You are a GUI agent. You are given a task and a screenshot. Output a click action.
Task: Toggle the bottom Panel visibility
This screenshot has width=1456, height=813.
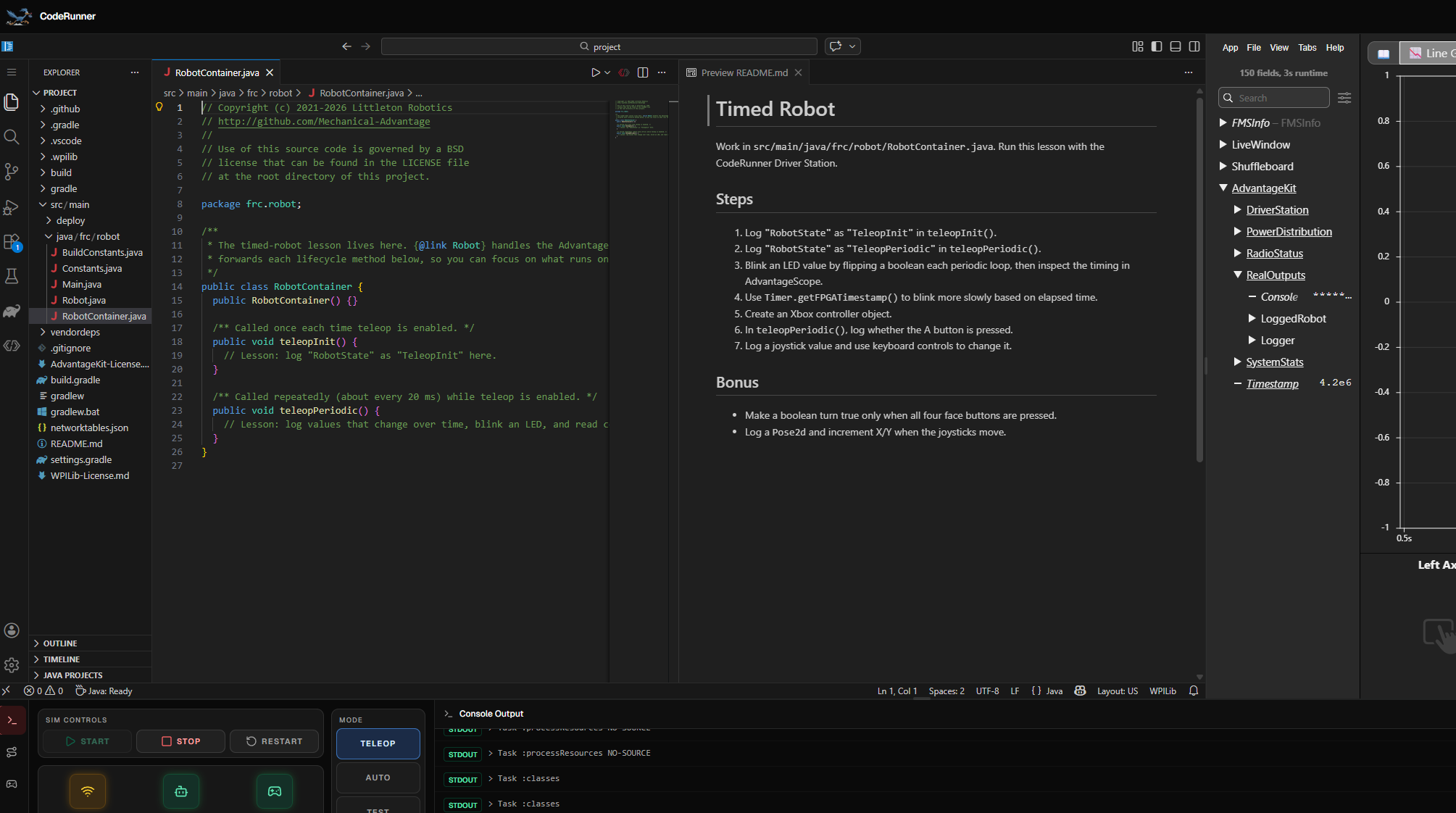click(x=1176, y=46)
